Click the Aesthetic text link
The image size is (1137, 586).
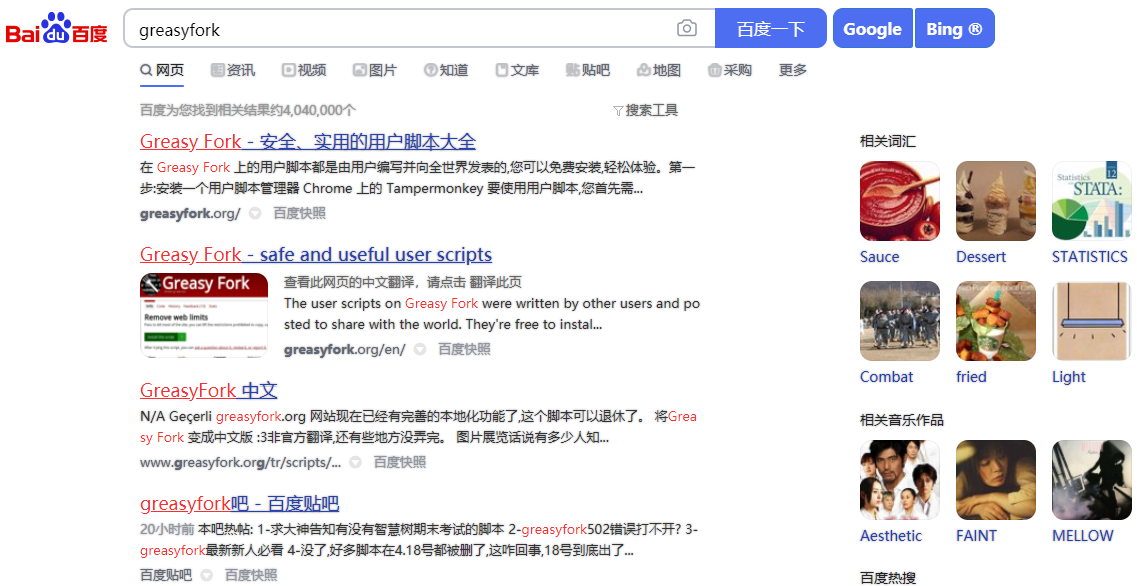point(891,536)
